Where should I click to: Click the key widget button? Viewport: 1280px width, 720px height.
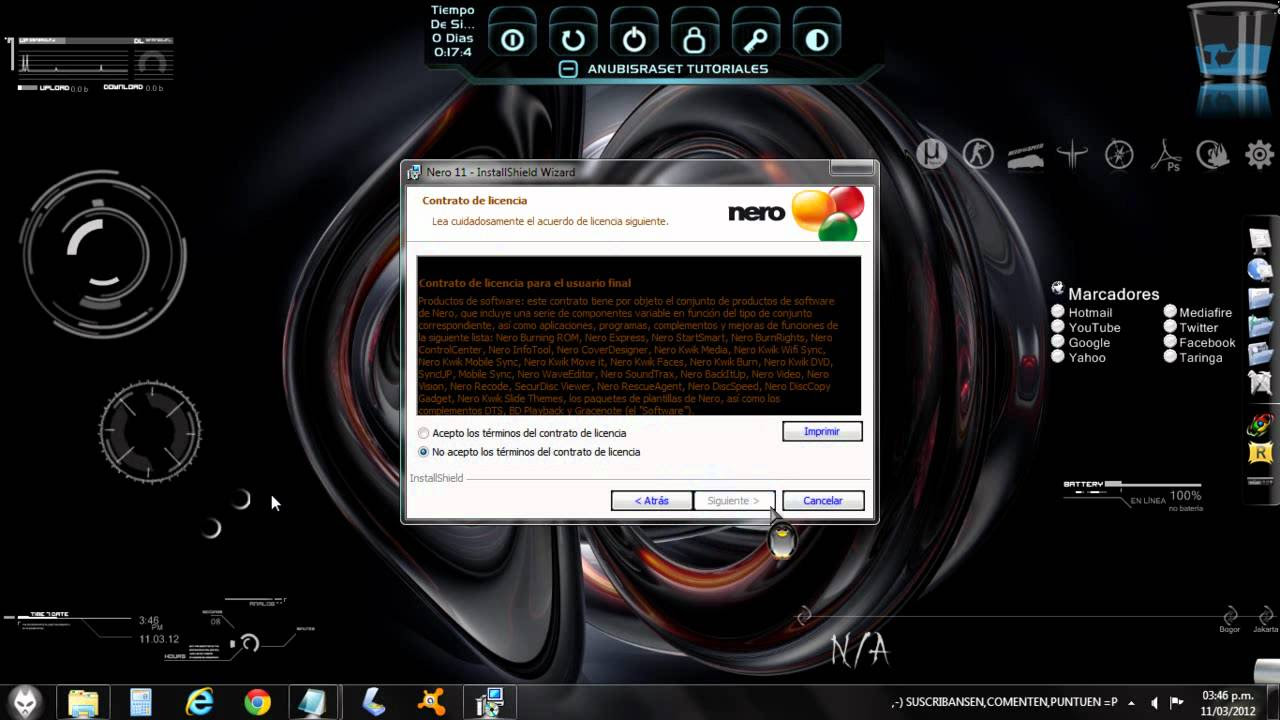tap(756, 40)
